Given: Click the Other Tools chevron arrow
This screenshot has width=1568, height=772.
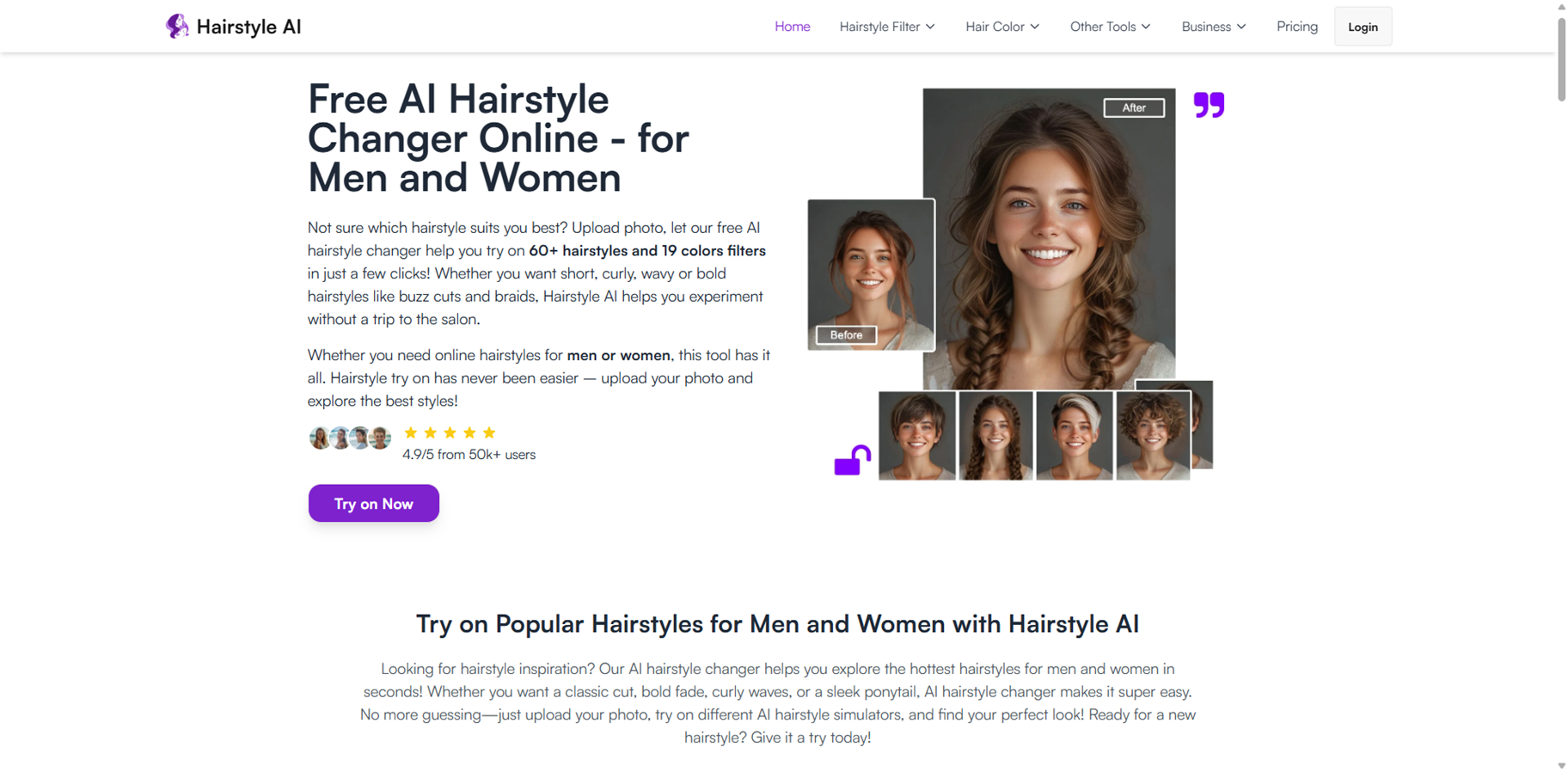Looking at the screenshot, I should coord(1145,27).
